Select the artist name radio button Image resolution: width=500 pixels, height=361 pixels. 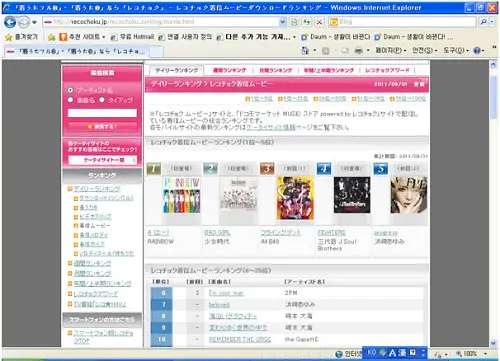coord(70,90)
